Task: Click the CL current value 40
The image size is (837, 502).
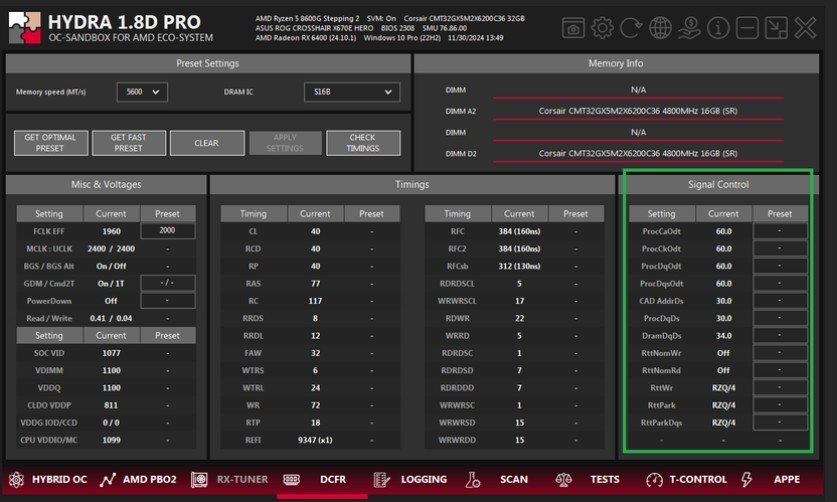Action: 315,231
